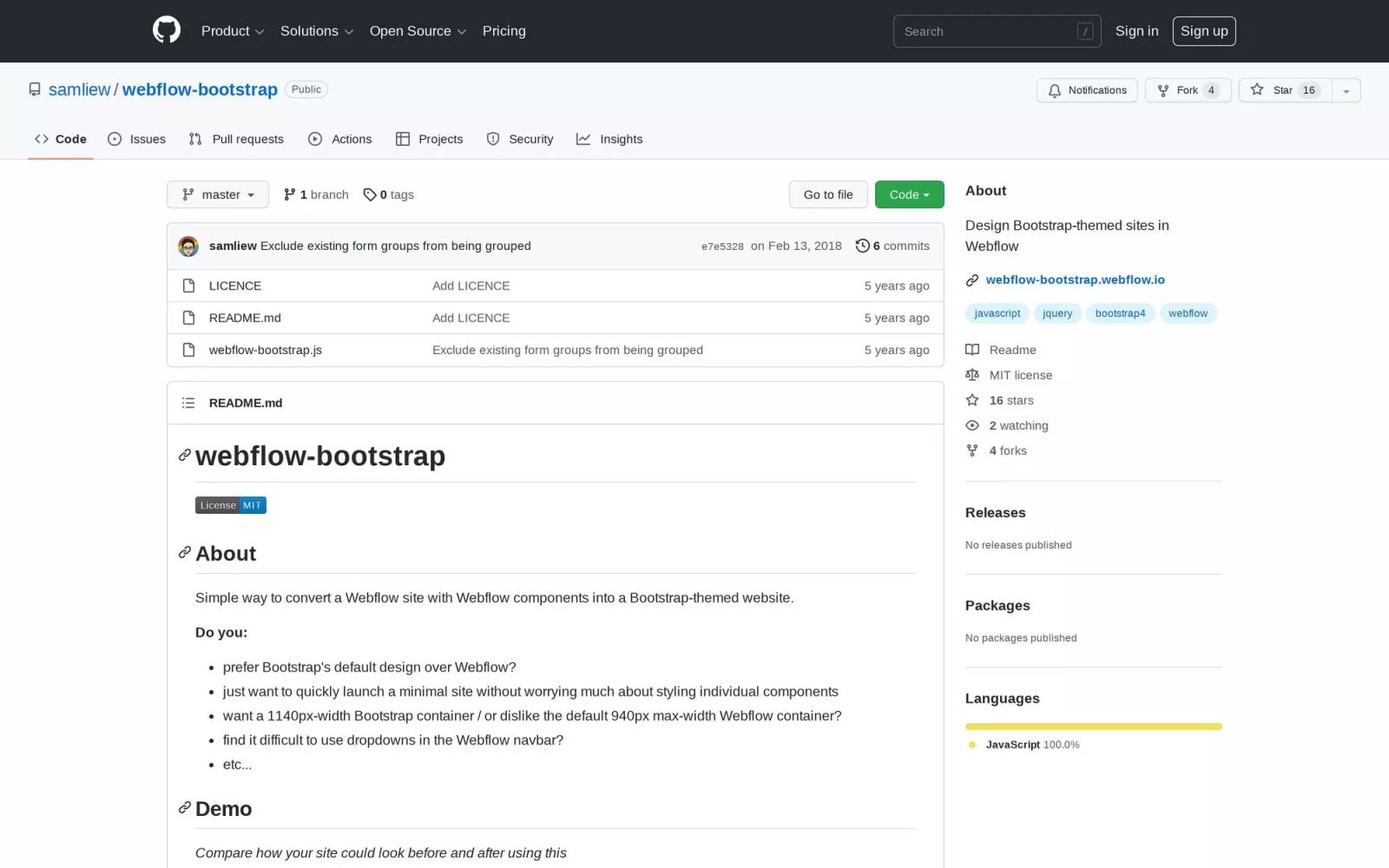Click the yellow JavaScript language bar
Image resolution: width=1389 pixels, height=868 pixels.
coord(1094,727)
